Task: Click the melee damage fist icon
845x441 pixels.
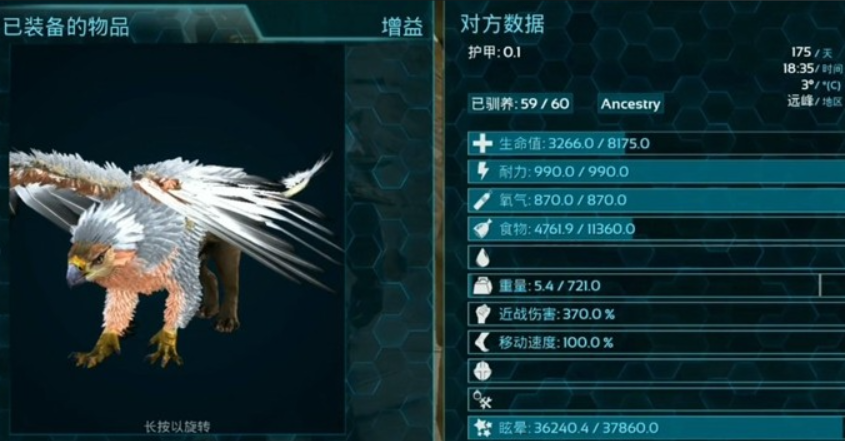Action: 482,314
